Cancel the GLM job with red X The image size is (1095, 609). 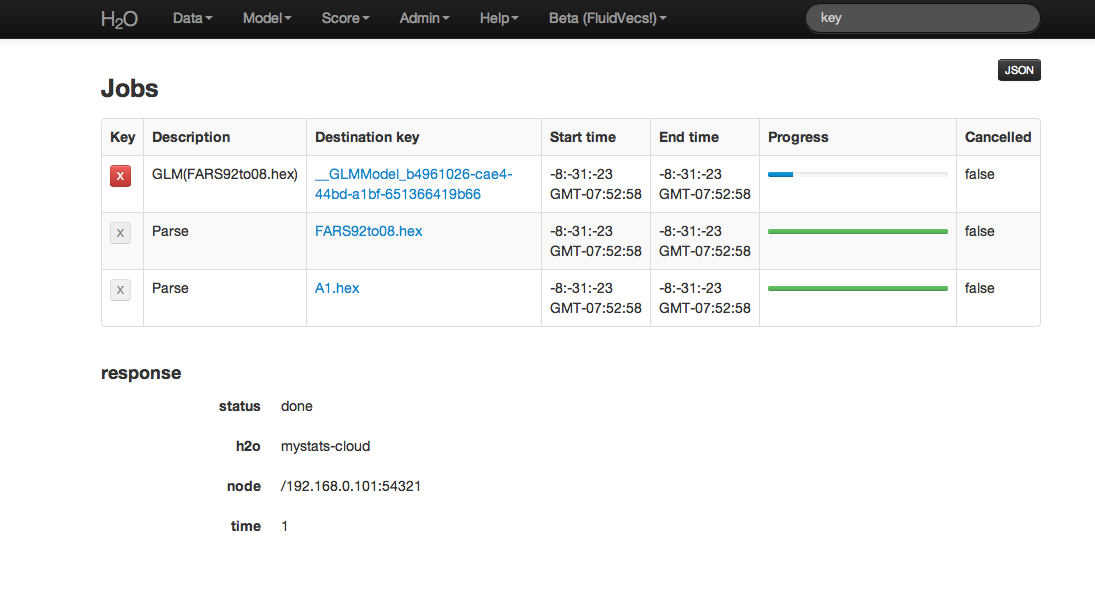(x=120, y=176)
